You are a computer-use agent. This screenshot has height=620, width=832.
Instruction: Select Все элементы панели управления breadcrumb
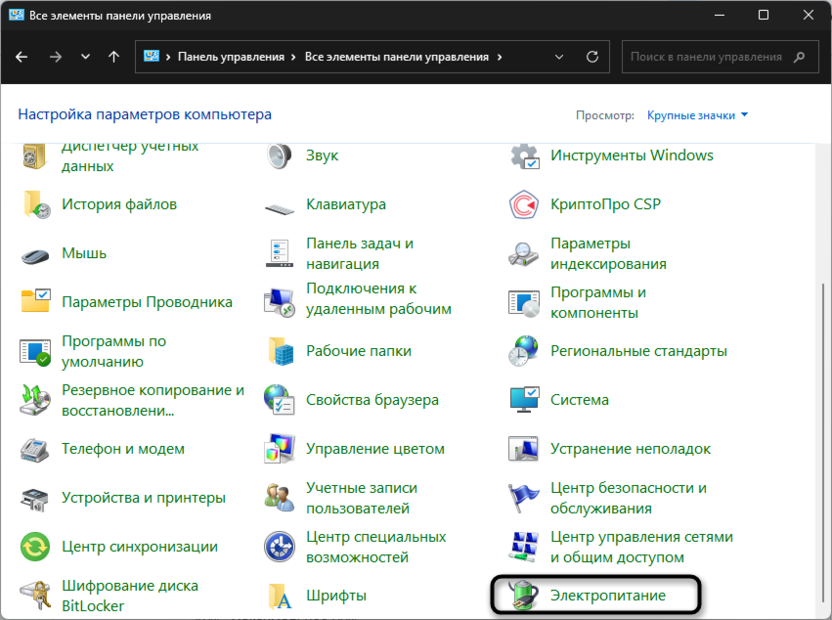396,57
